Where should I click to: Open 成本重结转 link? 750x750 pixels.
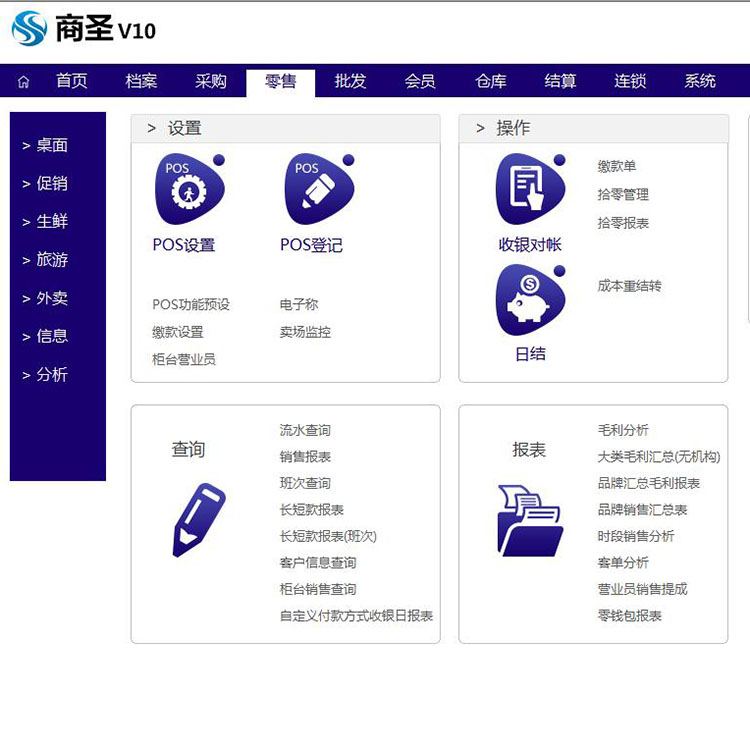click(x=629, y=286)
